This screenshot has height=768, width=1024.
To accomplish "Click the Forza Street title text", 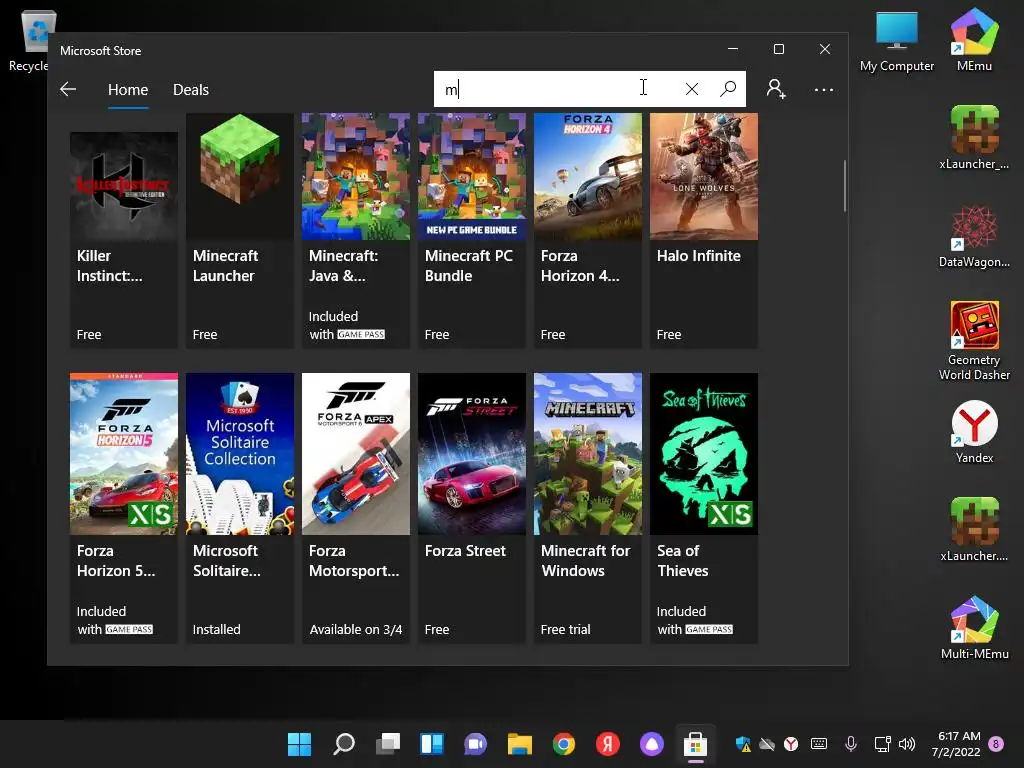I will pyautogui.click(x=465, y=551).
